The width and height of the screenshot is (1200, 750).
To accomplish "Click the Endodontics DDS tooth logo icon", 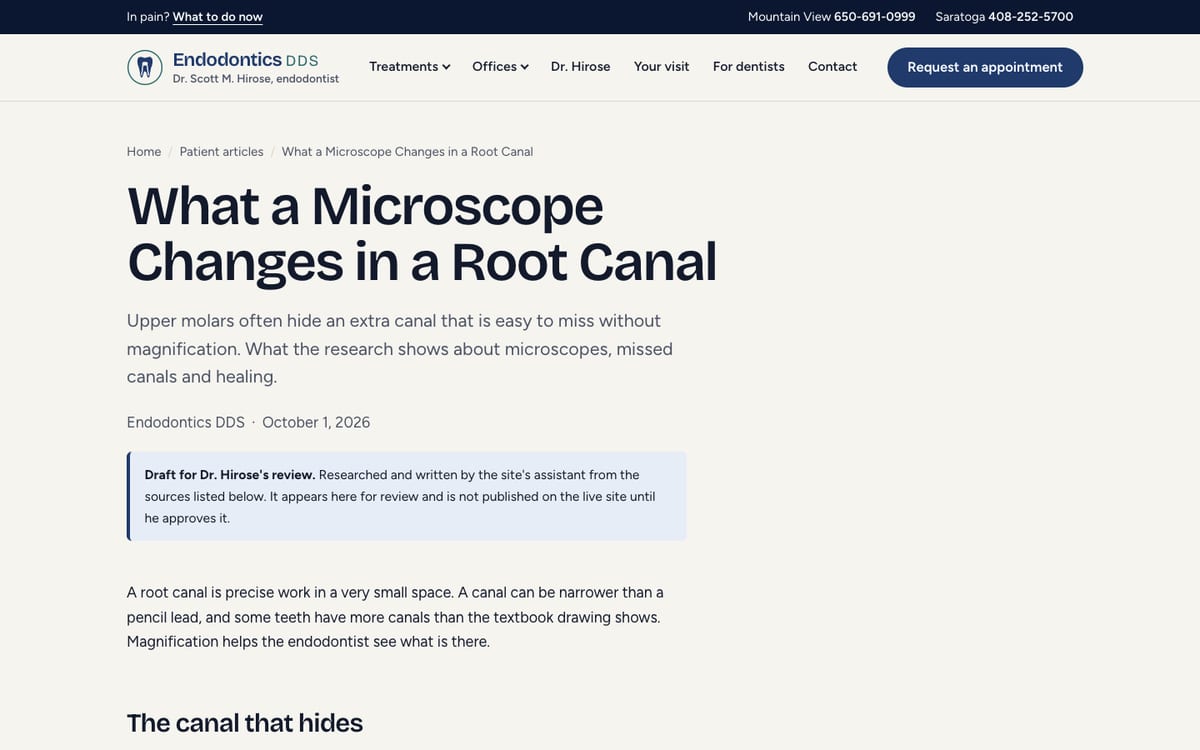I will click(145, 67).
